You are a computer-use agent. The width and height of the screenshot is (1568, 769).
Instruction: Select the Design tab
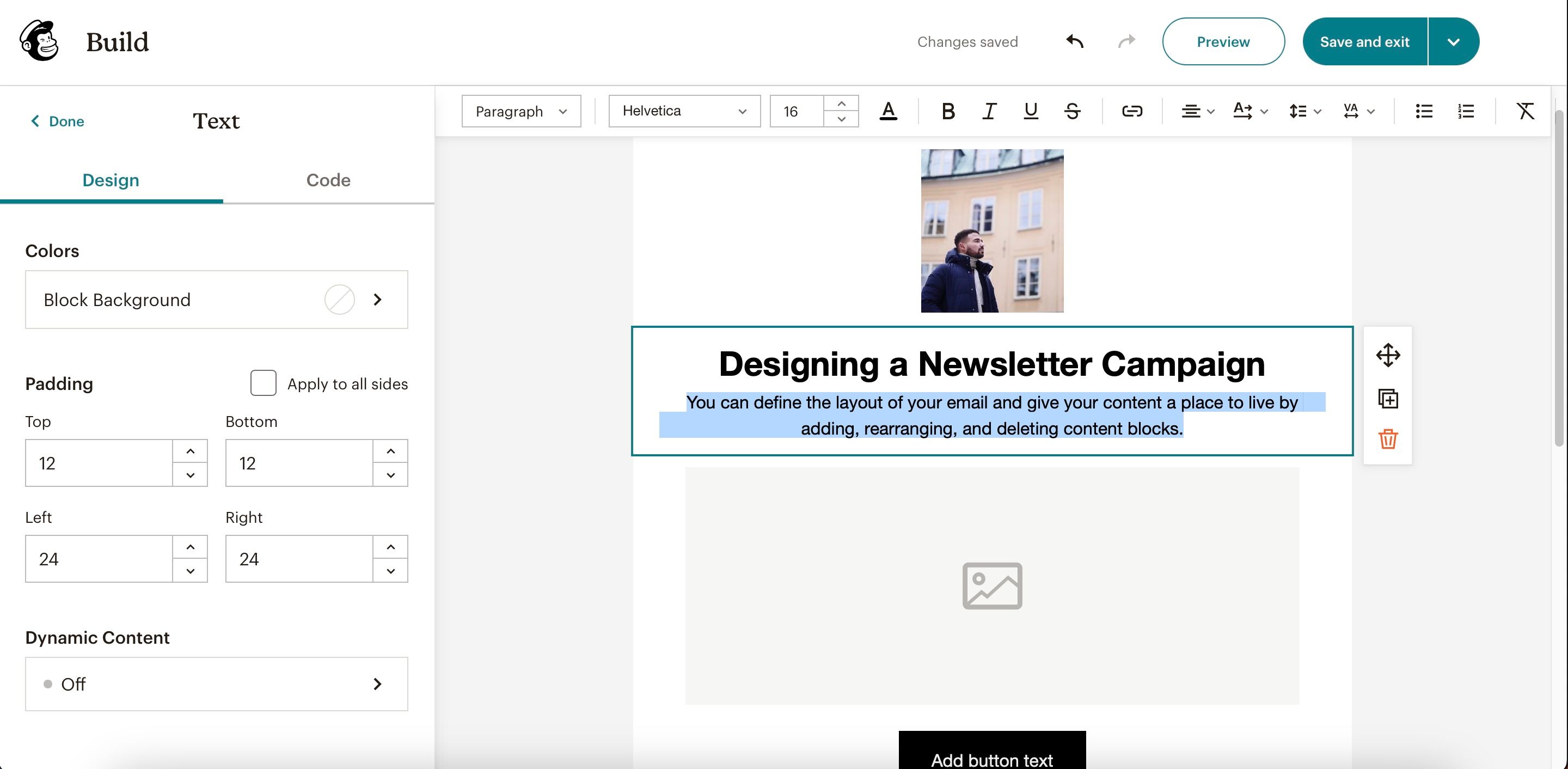pyautogui.click(x=111, y=180)
